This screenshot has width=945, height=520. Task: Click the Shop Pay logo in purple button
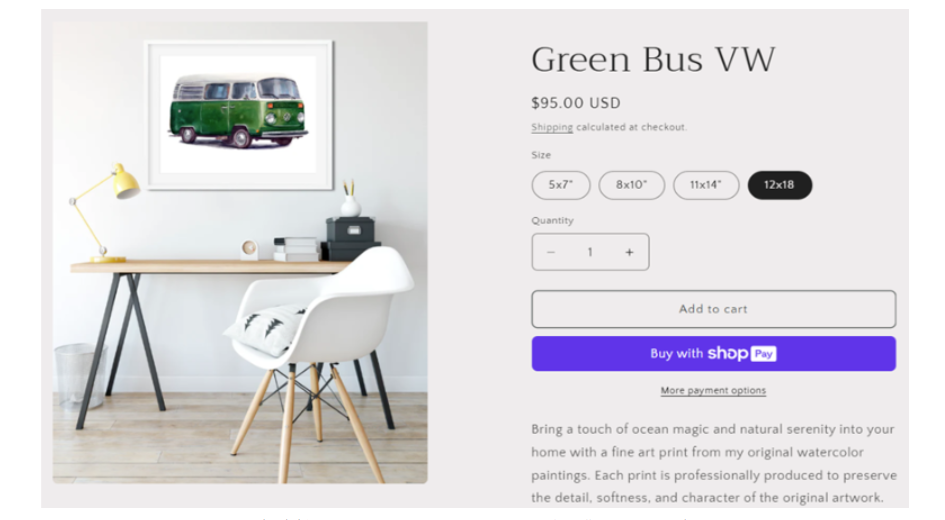click(x=742, y=353)
